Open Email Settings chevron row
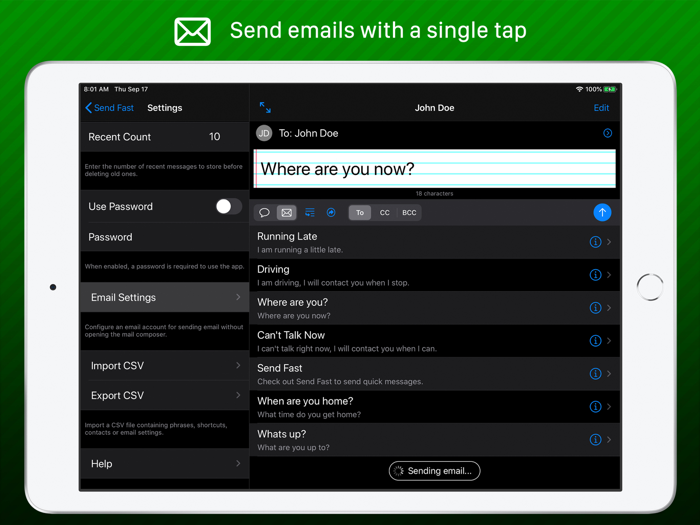The width and height of the screenshot is (700, 525). coord(165,297)
